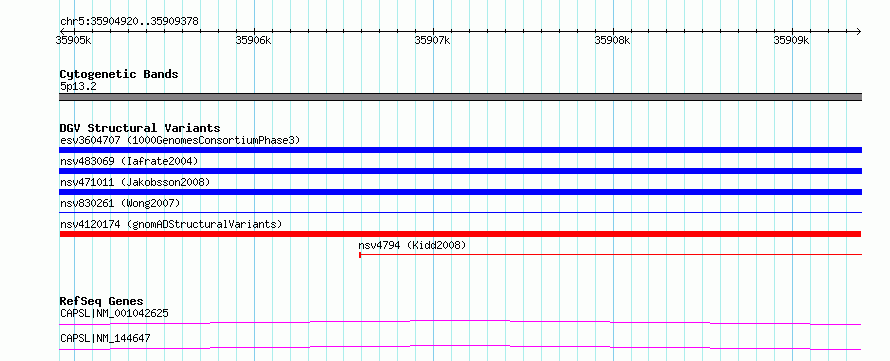Open CAPSL|NM_144647 gene label
Image resolution: width=890 pixels, height=361 pixels.
click(x=105, y=338)
